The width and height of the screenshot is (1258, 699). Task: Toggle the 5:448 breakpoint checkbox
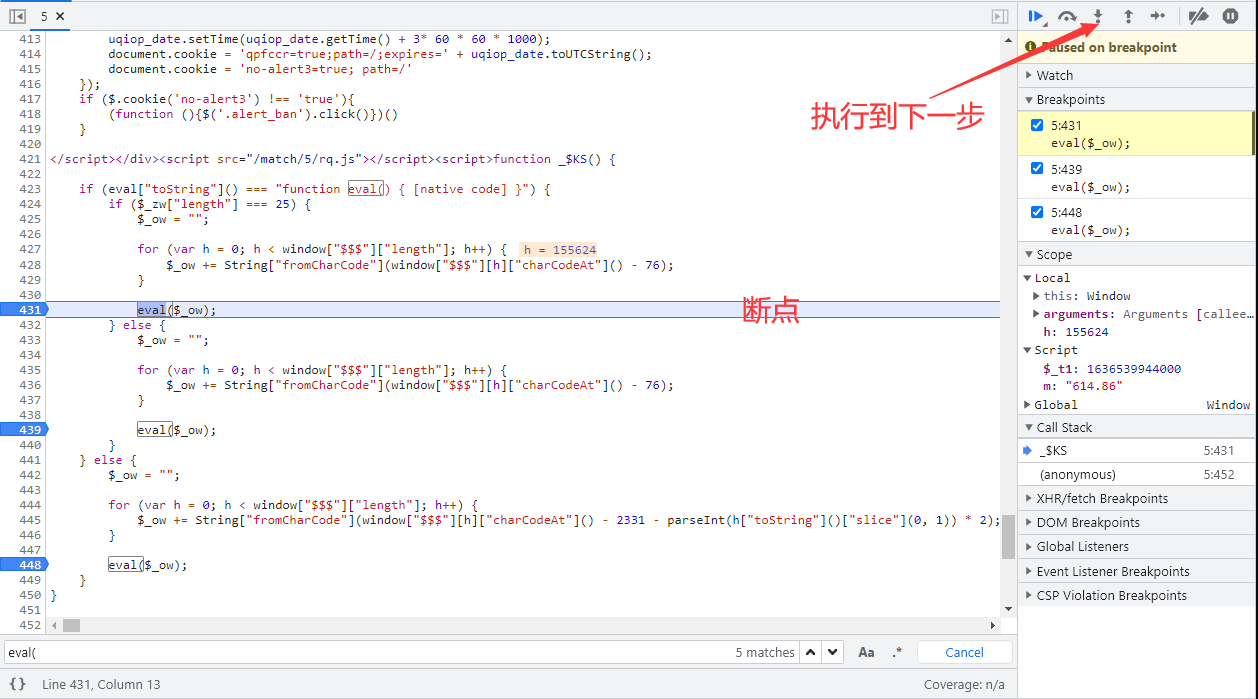(1037, 211)
